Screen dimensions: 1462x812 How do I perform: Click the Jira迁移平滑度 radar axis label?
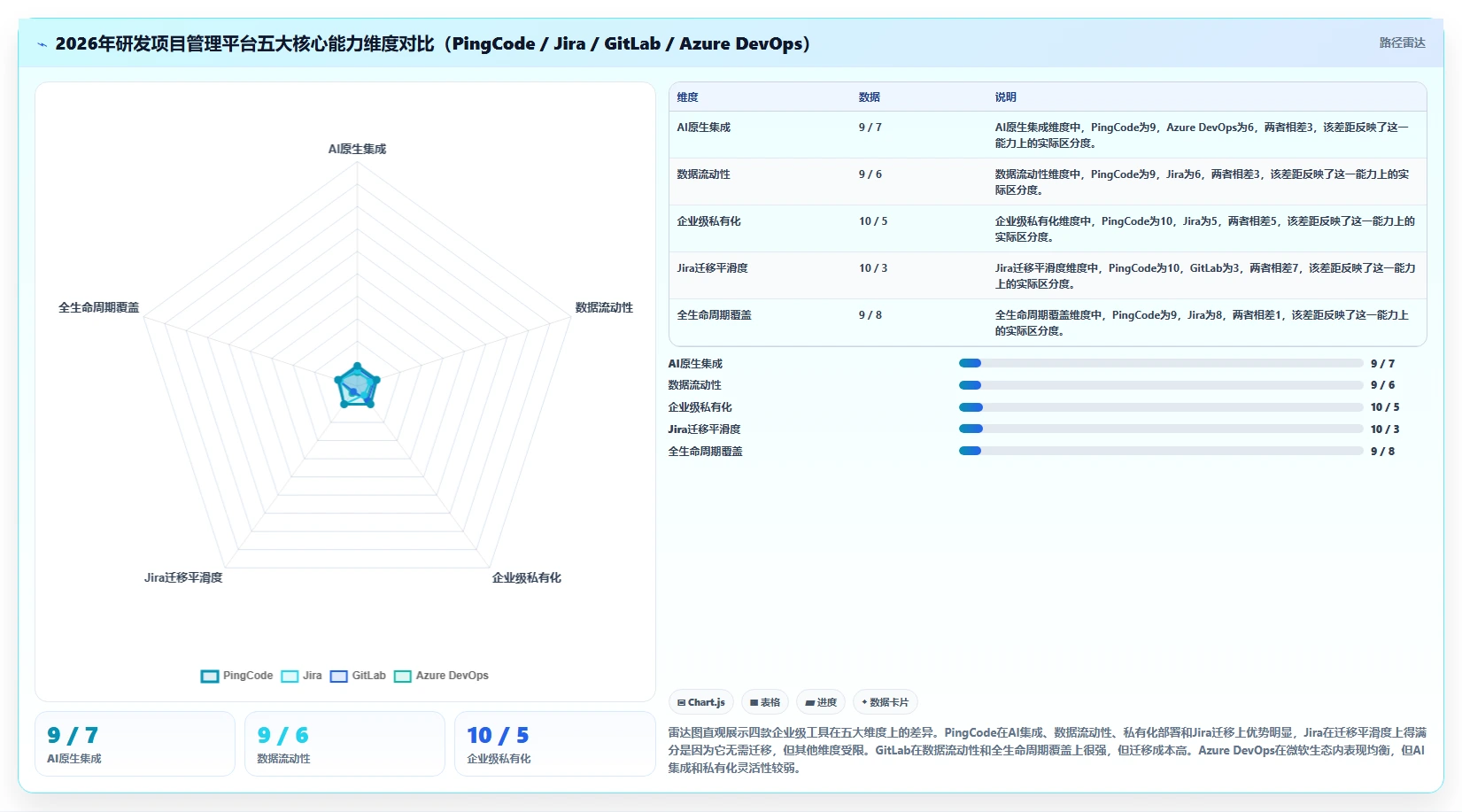coord(183,577)
